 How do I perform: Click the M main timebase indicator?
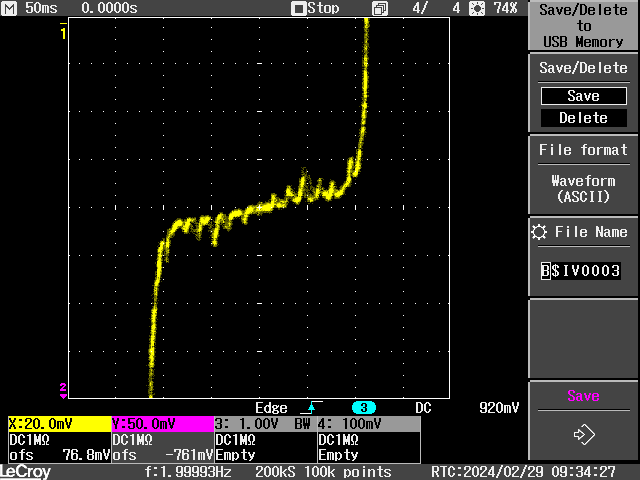click(9, 8)
